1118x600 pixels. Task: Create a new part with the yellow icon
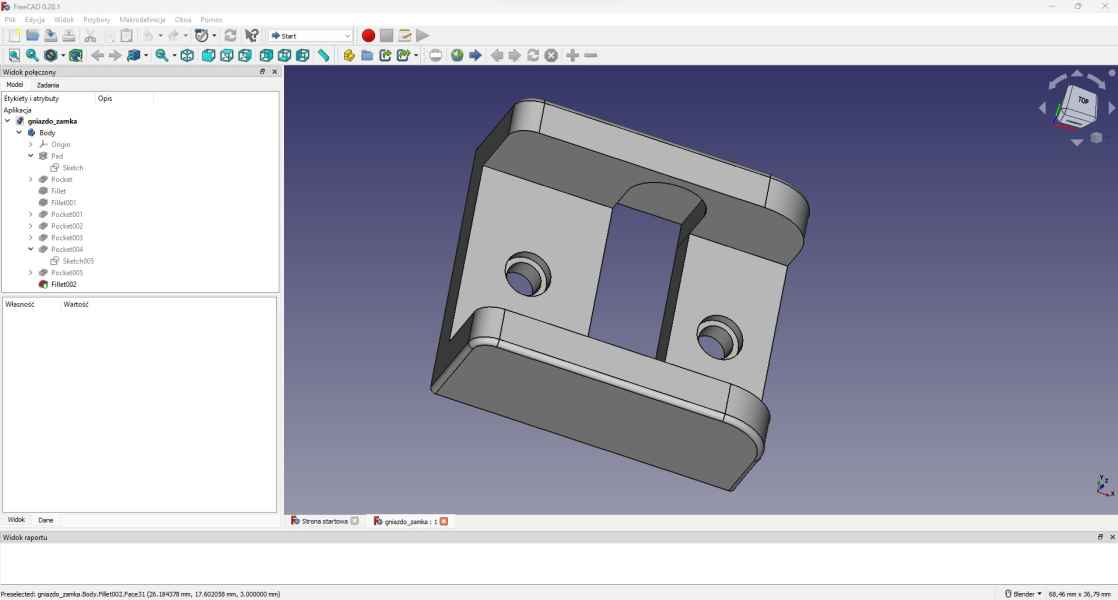(349, 55)
